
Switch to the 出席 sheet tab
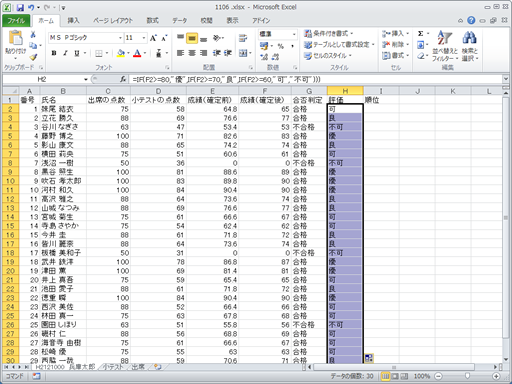point(138,367)
